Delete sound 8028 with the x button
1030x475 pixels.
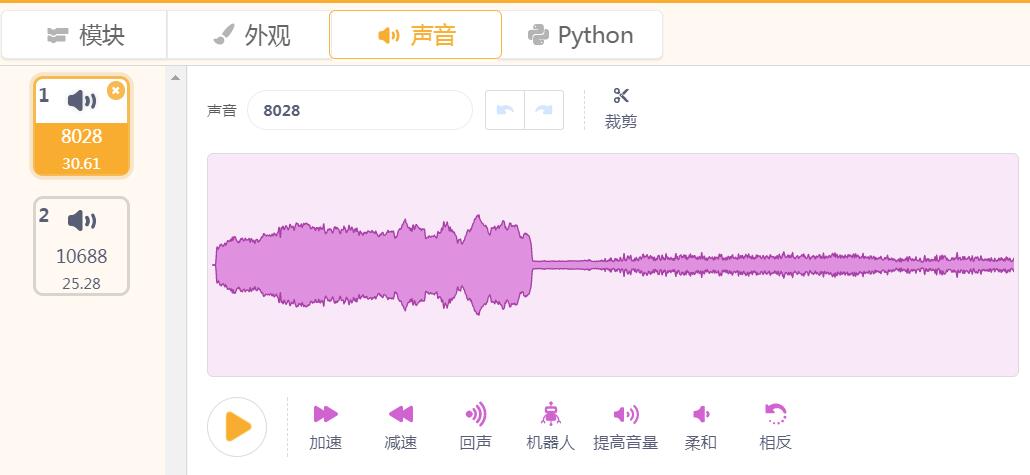tap(116, 91)
